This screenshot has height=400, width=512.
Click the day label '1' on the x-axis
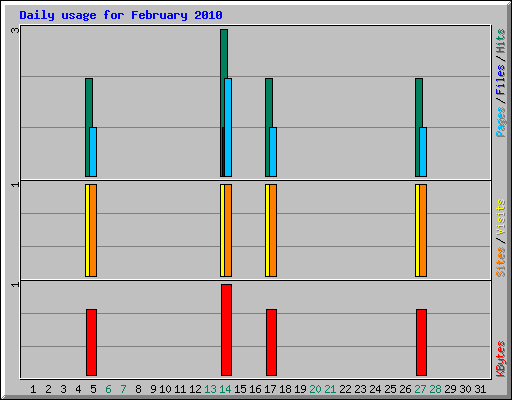tap(33, 389)
